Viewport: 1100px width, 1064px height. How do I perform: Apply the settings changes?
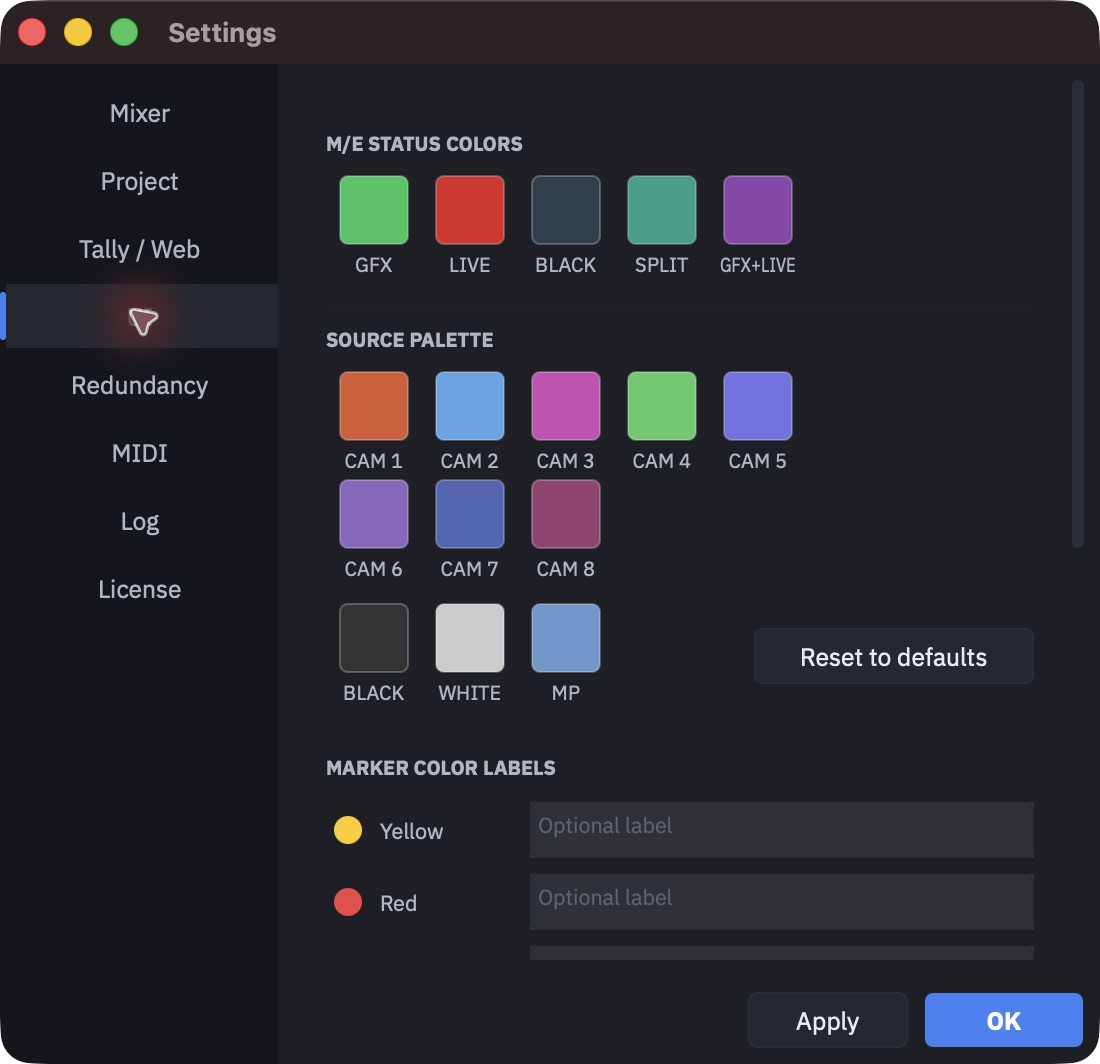click(827, 1021)
